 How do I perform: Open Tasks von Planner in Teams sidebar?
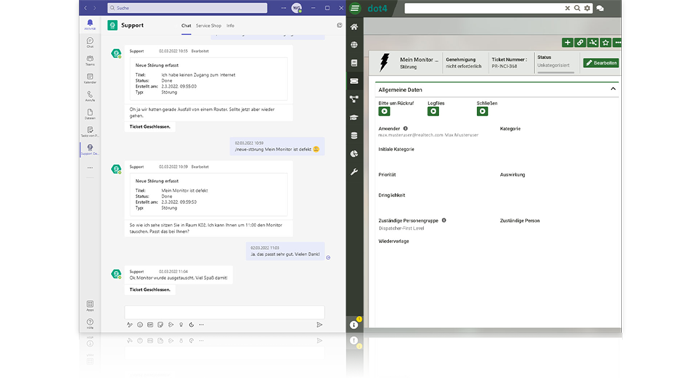90,131
